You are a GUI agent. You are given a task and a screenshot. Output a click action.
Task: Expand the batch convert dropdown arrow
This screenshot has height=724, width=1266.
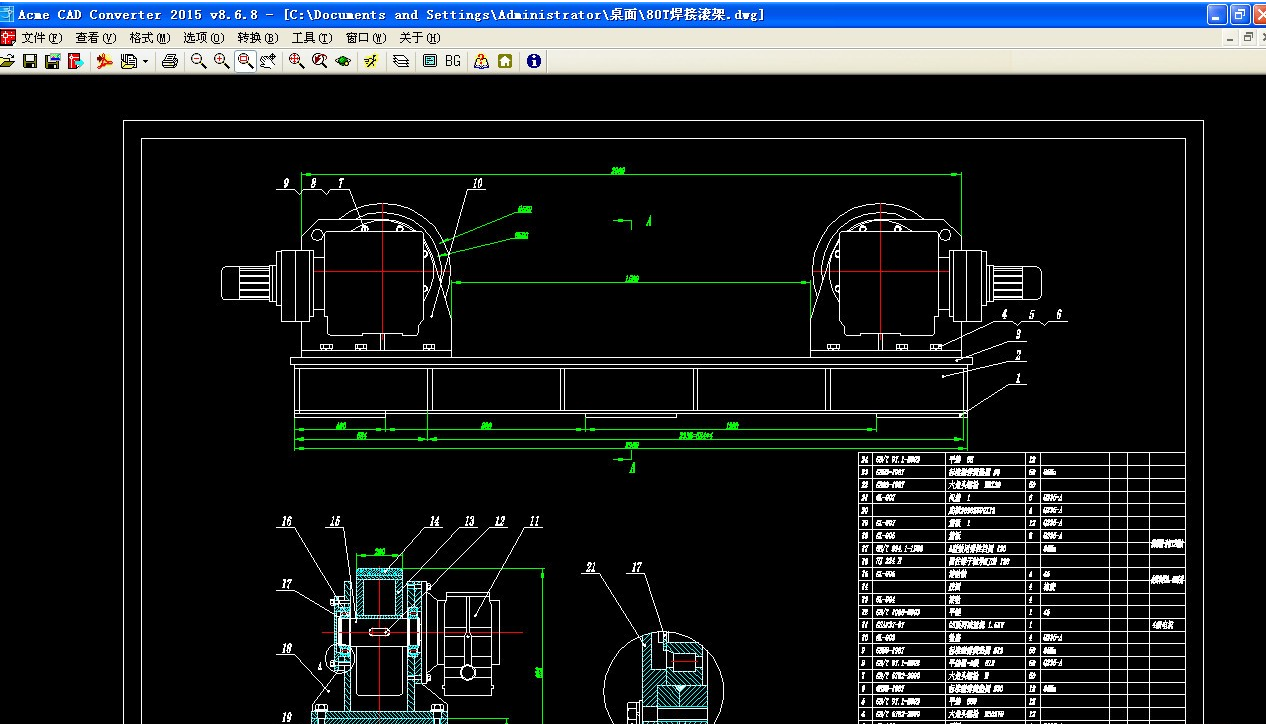[x=145, y=62]
